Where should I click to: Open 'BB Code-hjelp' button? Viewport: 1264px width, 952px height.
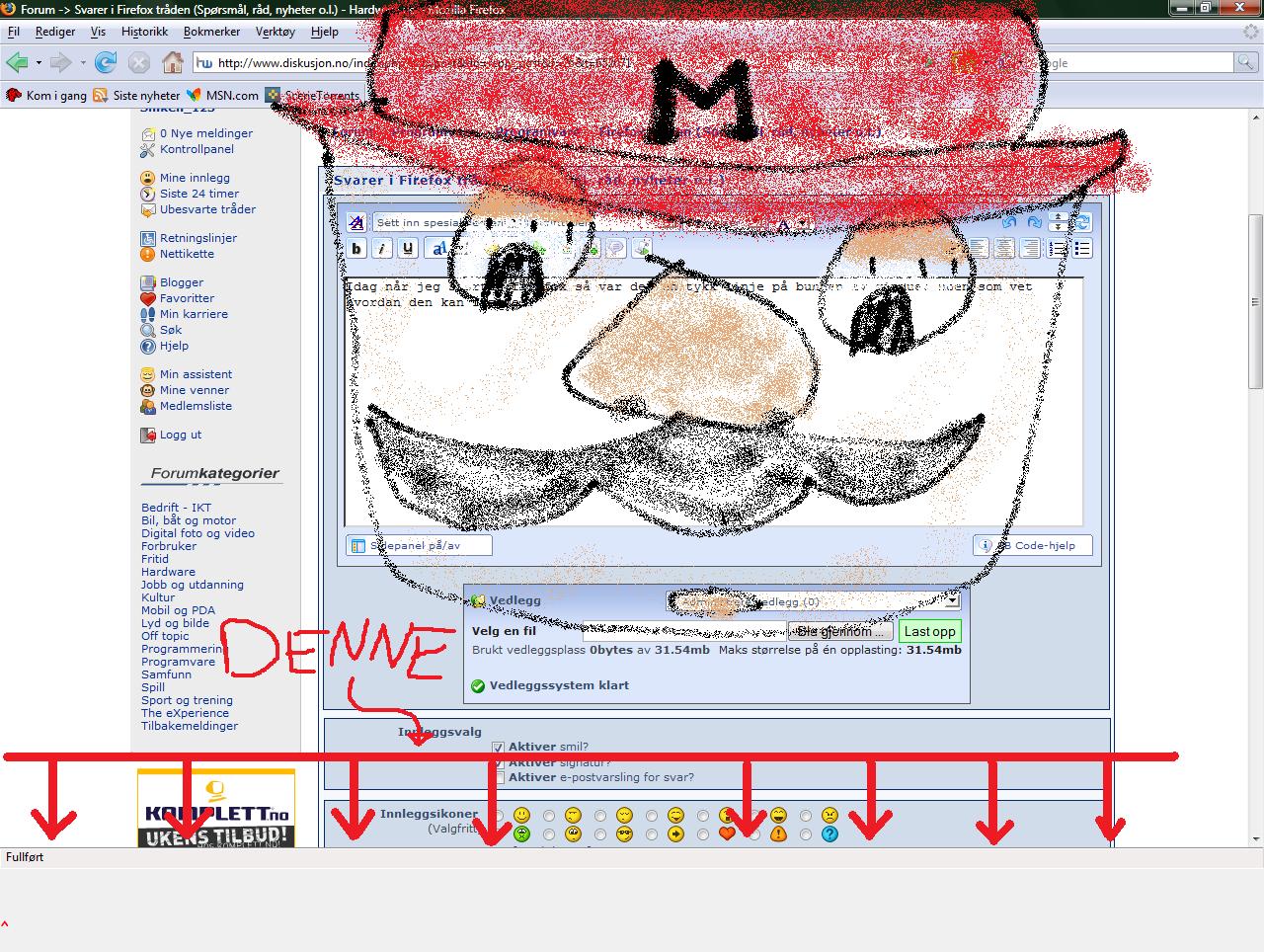click(x=1032, y=545)
